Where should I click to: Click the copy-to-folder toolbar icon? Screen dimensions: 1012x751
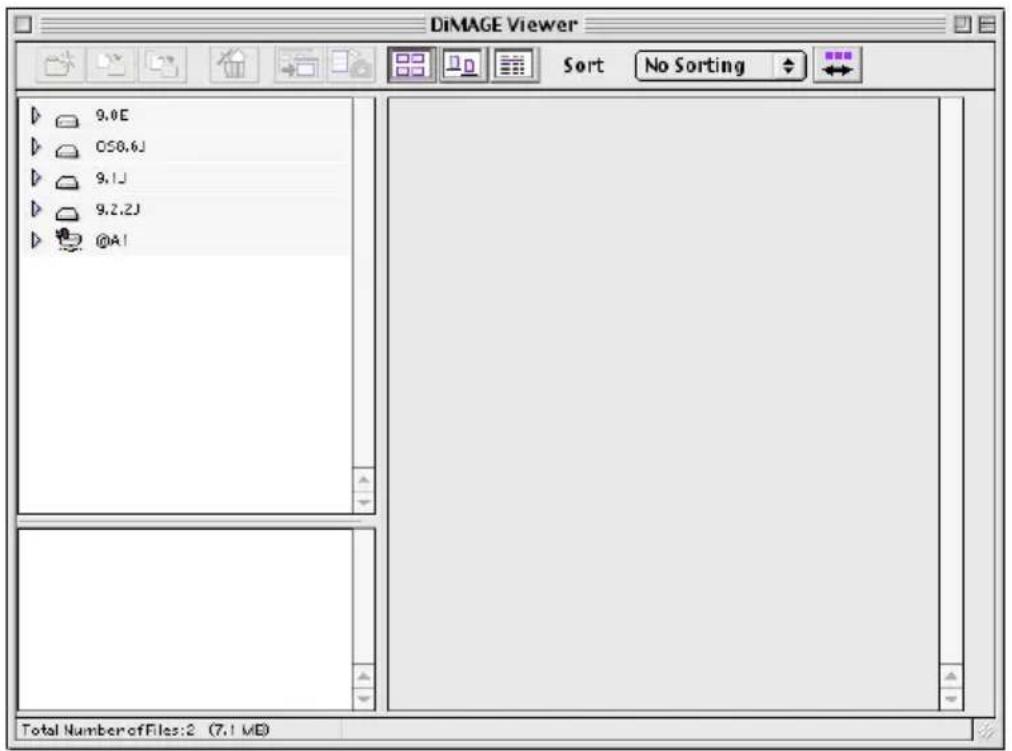[163, 65]
